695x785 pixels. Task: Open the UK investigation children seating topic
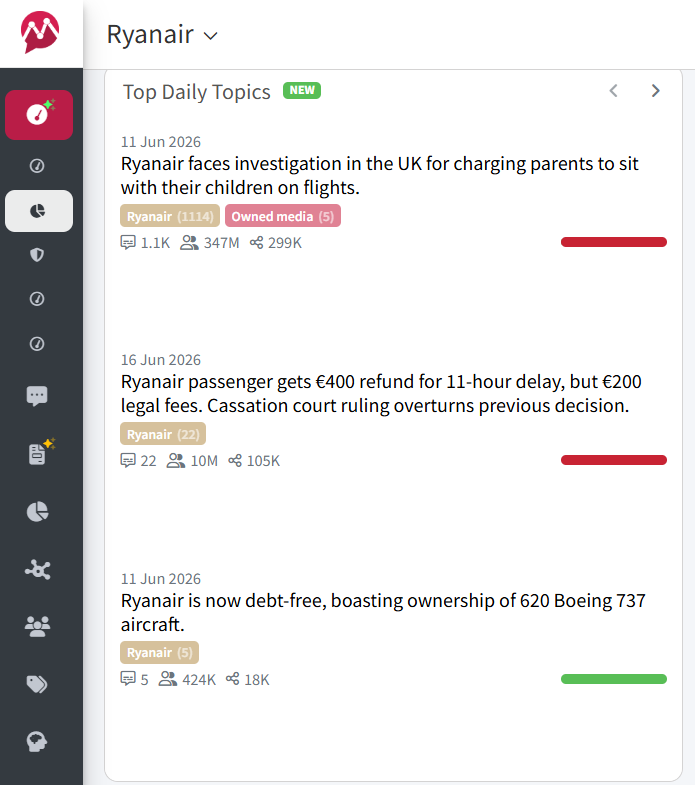click(380, 176)
